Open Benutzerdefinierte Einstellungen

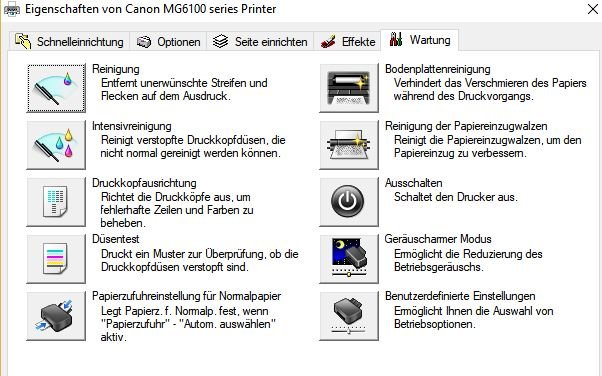[x=349, y=316]
